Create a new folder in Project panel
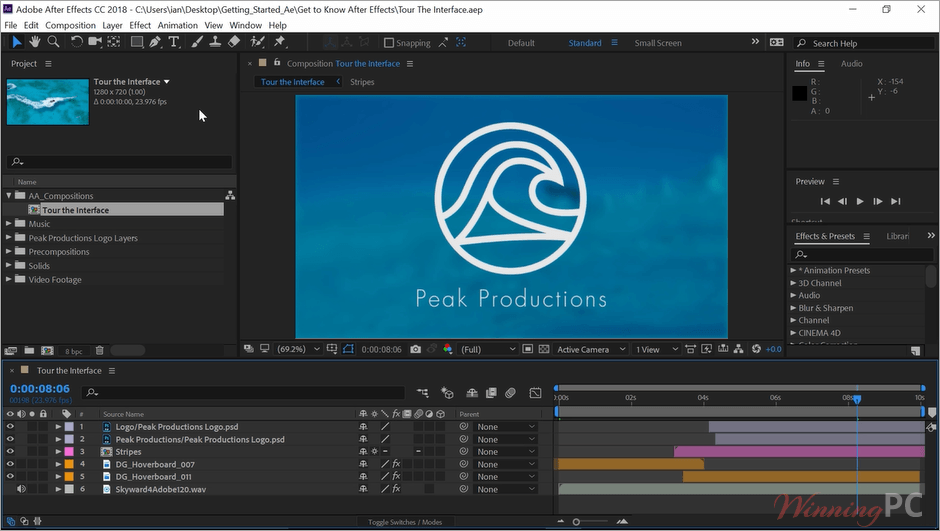 (29, 351)
